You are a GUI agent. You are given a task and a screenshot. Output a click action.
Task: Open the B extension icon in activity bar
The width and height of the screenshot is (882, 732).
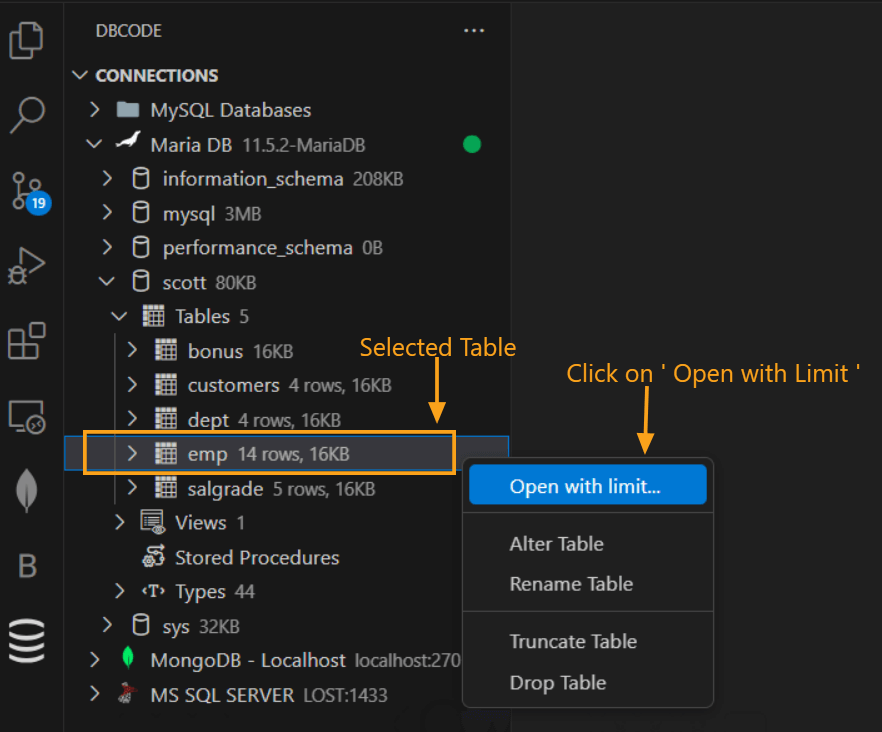[27, 565]
